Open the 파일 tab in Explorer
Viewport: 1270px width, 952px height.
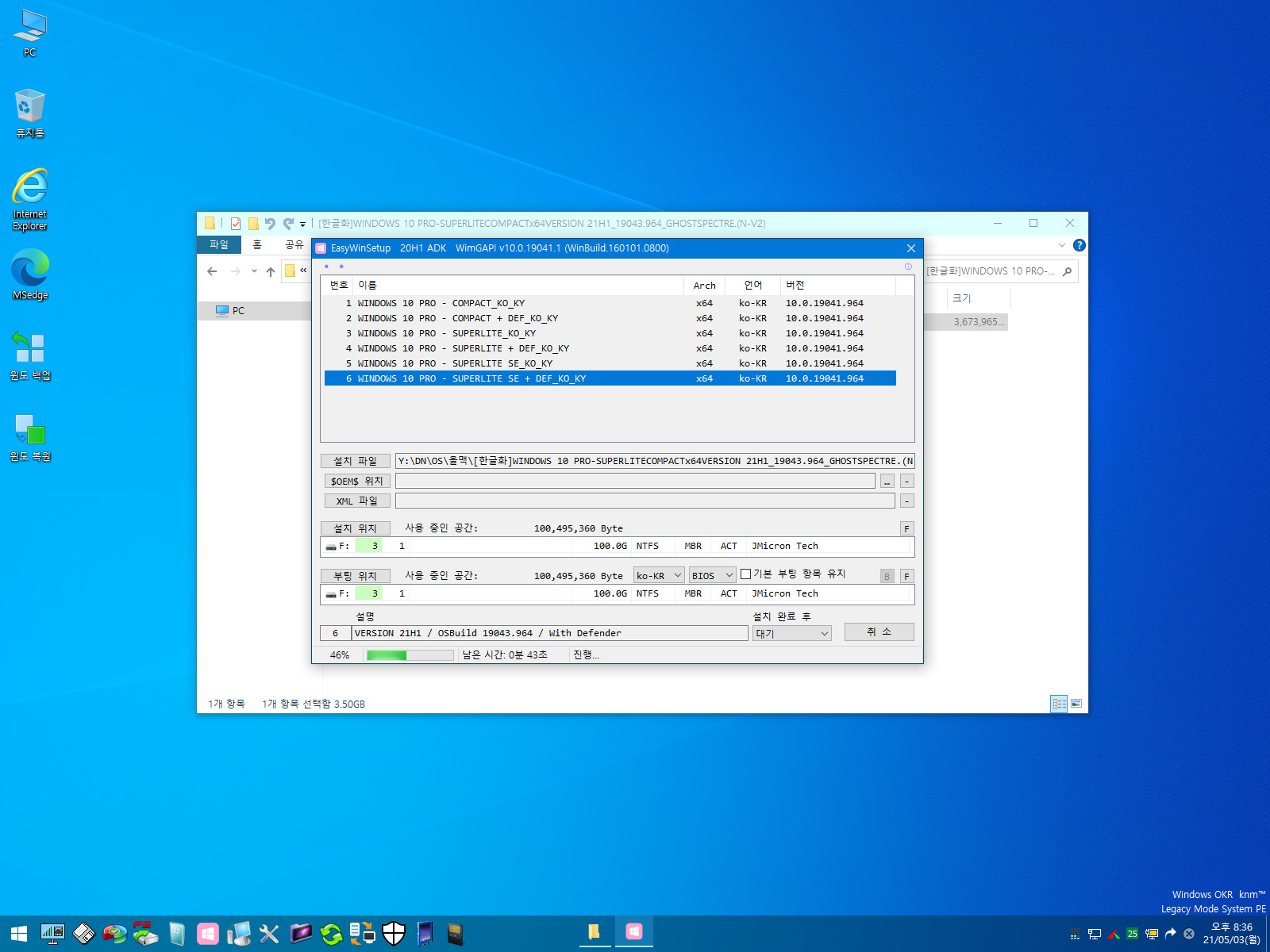(219, 244)
